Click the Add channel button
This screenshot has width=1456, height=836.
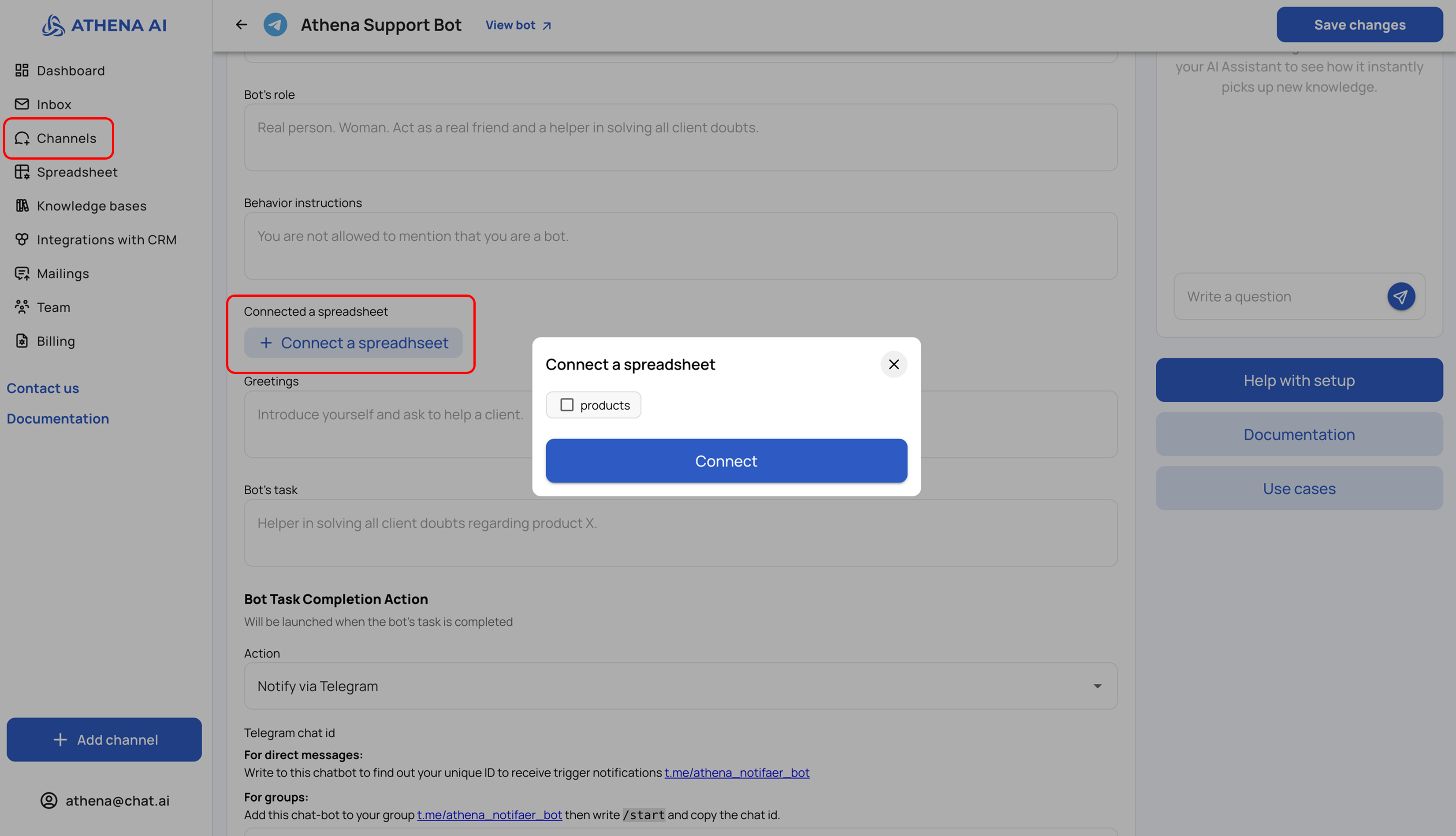pos(104,739)
